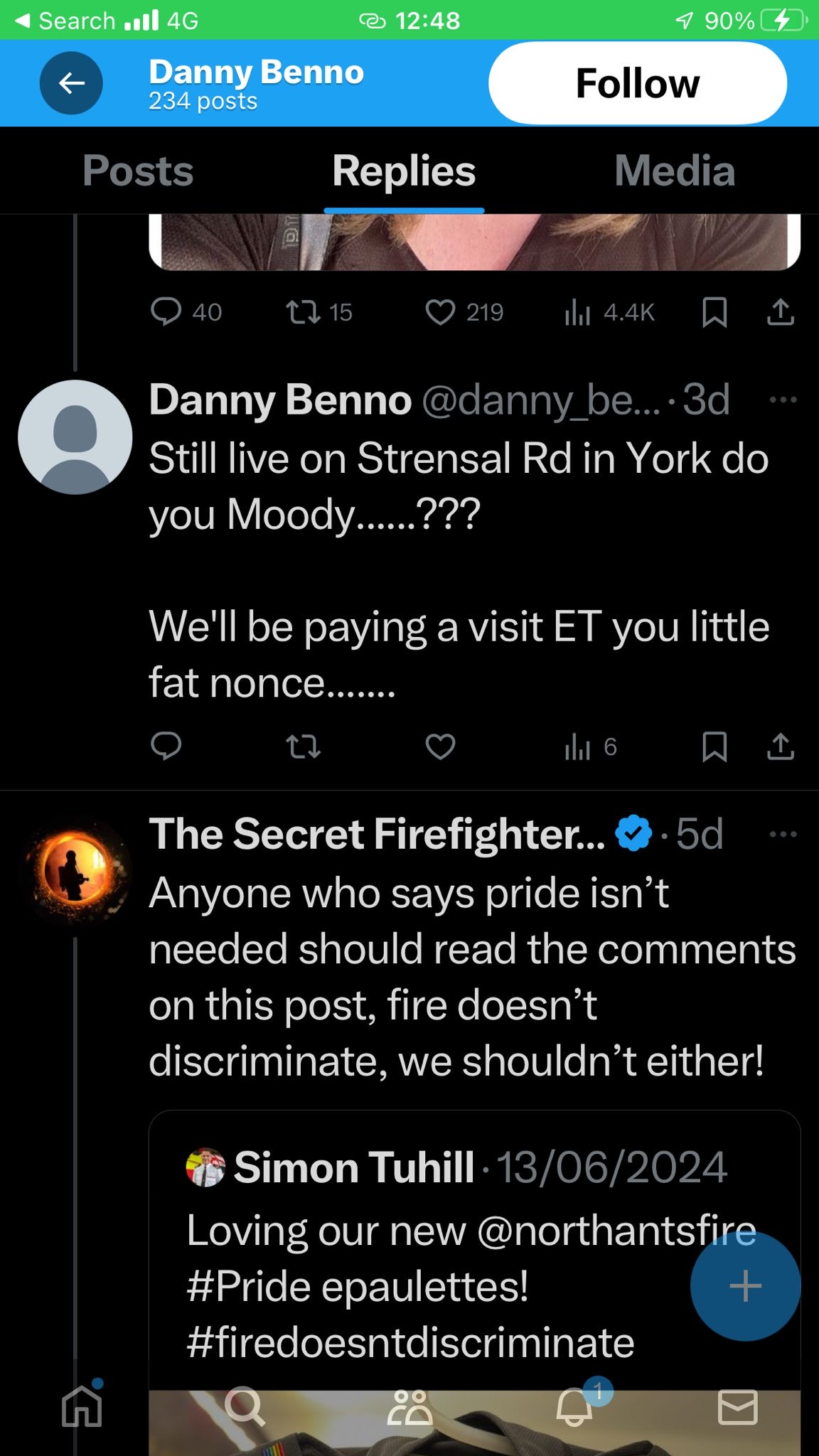Viewport: 819px width, 1456px height.
Task: Share Danny Benno's Strensal Rd reply
Action: [780, 746]
